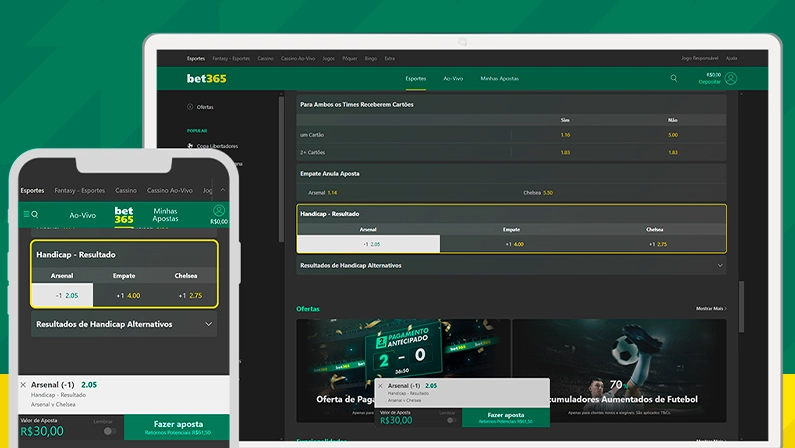Image resolution: width=795 pixels, height=448 pixels.
Task: Tap Cassino Ao-Vivo in phone top menu
Action: click(x=170, y=191)
